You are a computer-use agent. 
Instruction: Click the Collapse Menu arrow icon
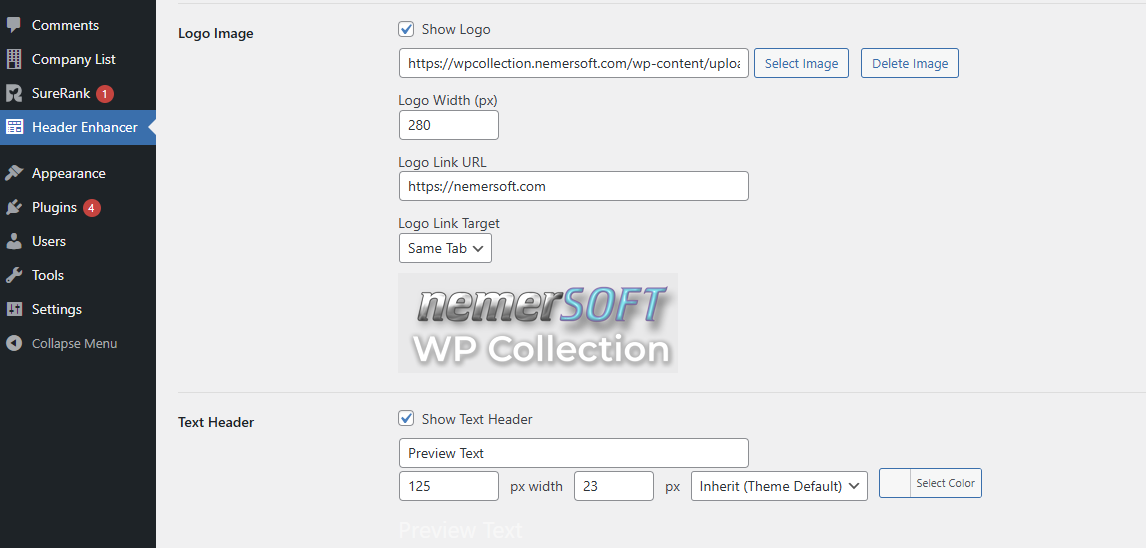click(x=14, y=343)
